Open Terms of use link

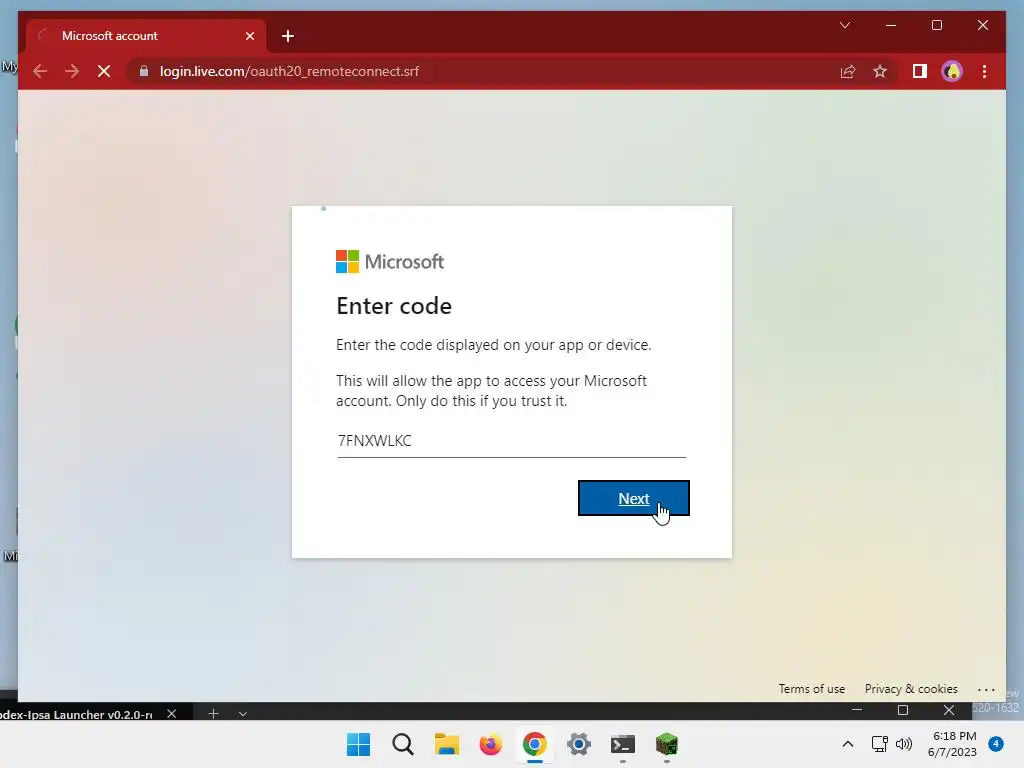811,689
